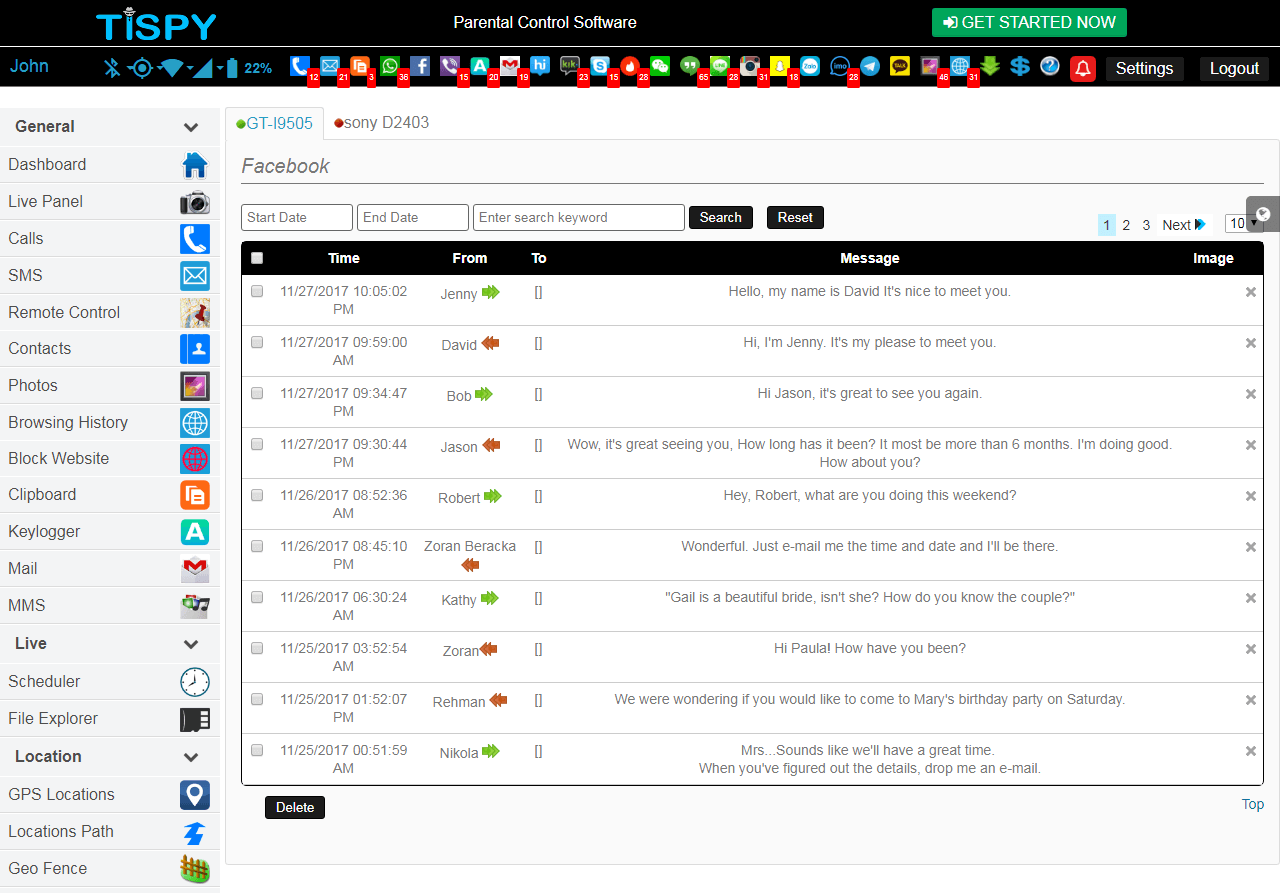1280x893 pixels.
Task: Check the box for Nikola's message row
Action: click(257, 750)
